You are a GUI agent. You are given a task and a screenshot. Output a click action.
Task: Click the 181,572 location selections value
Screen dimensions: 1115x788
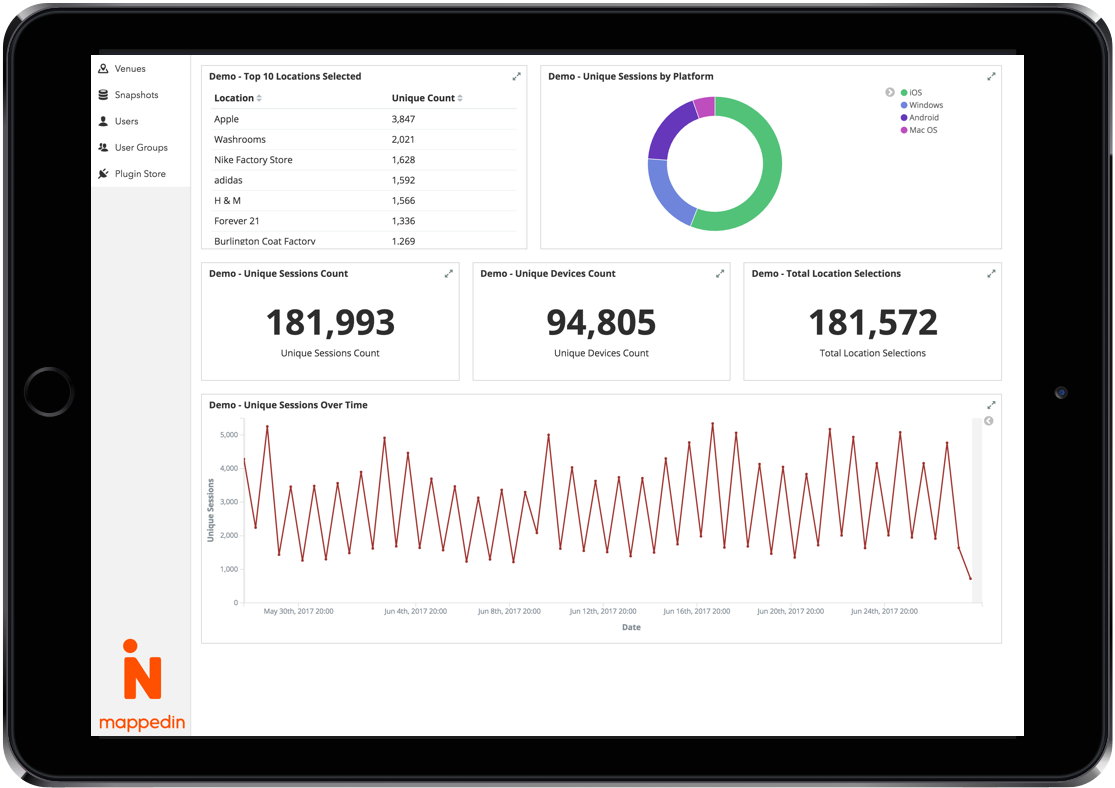pos(873,323)
